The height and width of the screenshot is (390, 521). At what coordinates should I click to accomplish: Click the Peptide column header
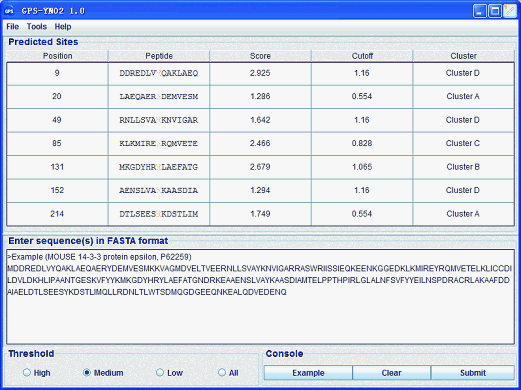pyautogui.click(x=159, y=56)
